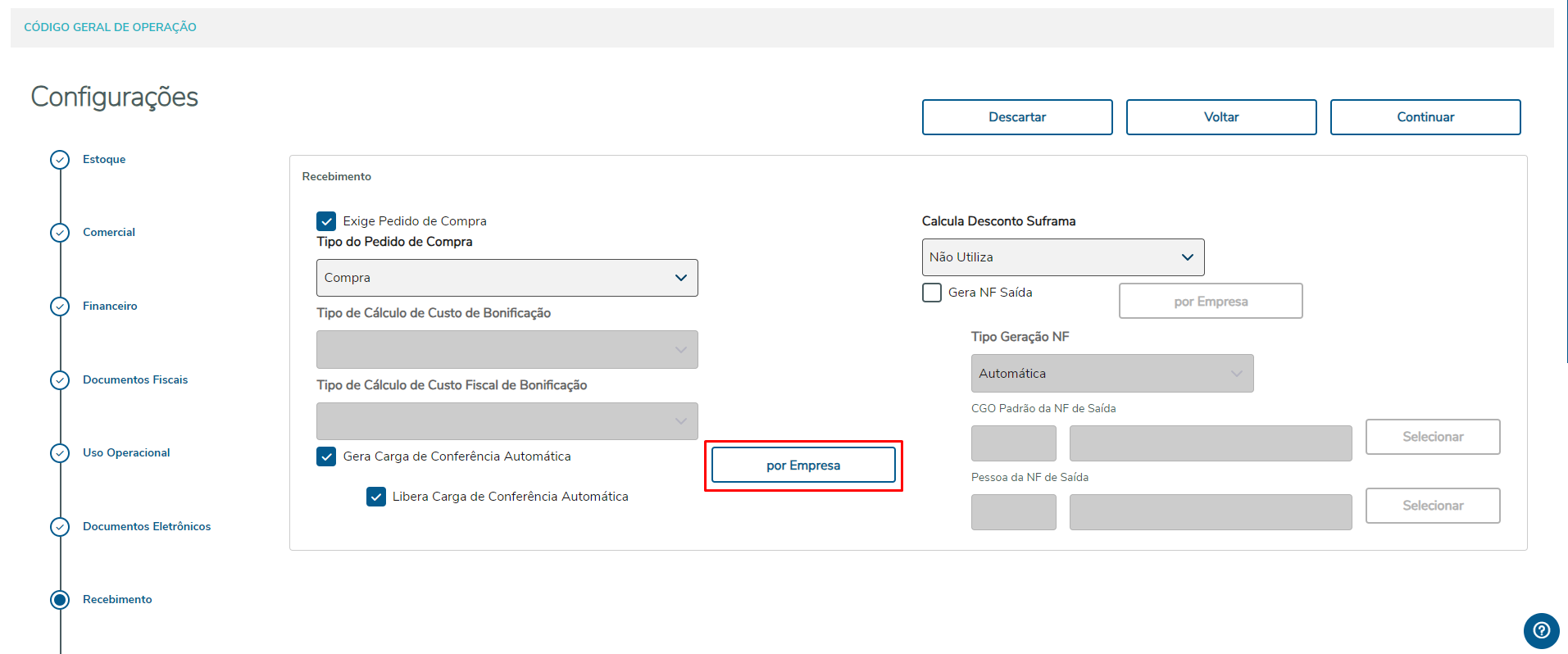Open the Tipo Geração NF dropdown

click(1111, 374)
